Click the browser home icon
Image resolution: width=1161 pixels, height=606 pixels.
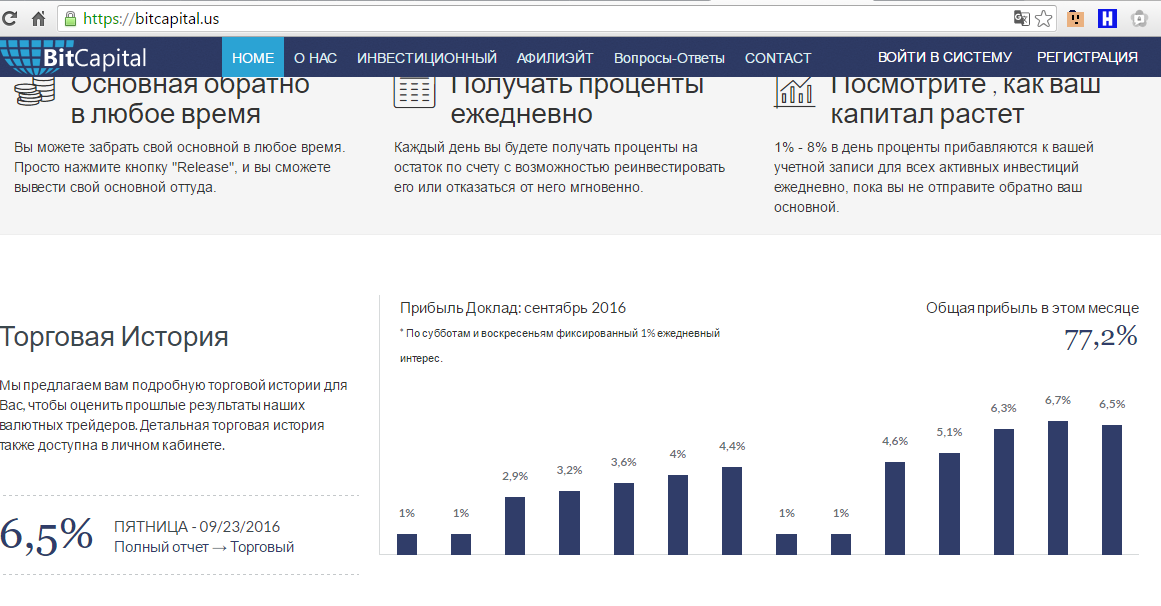[39, 18]
